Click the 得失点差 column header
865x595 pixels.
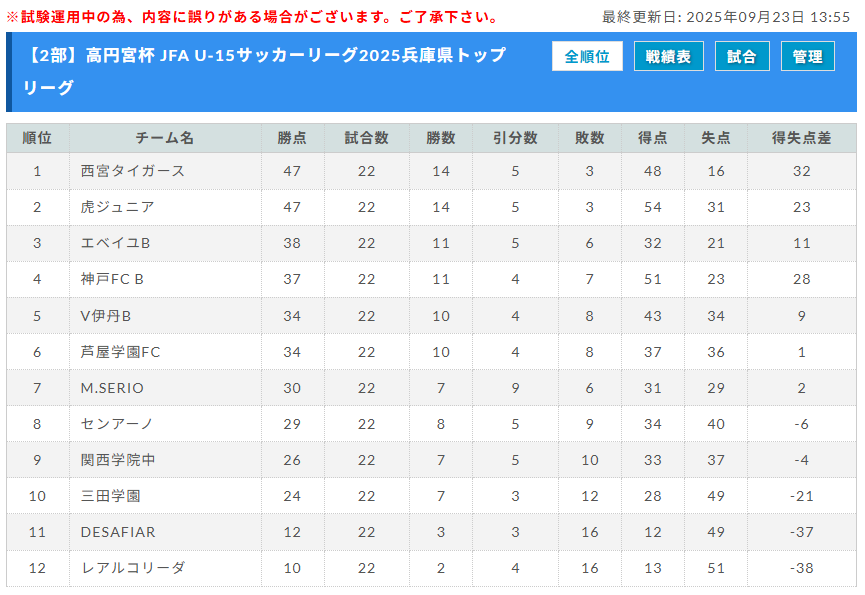tap(801, 138)
